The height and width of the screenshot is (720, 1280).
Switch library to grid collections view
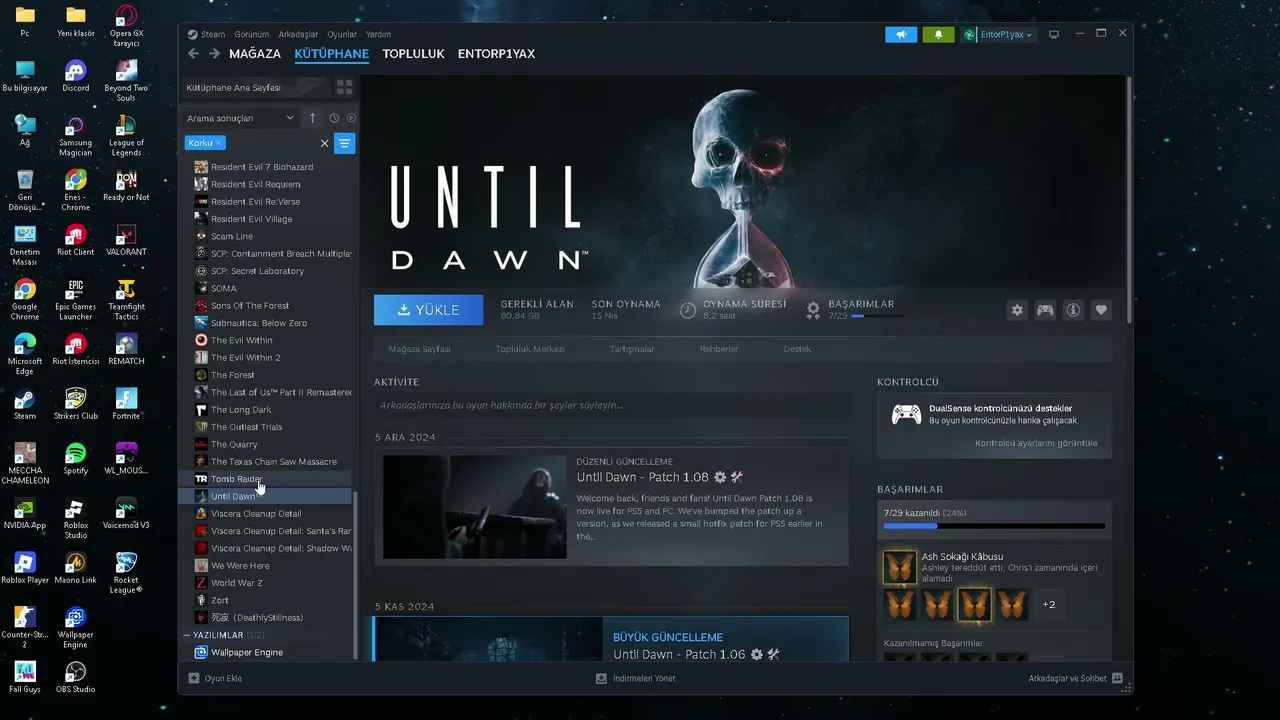click(344, 87)
